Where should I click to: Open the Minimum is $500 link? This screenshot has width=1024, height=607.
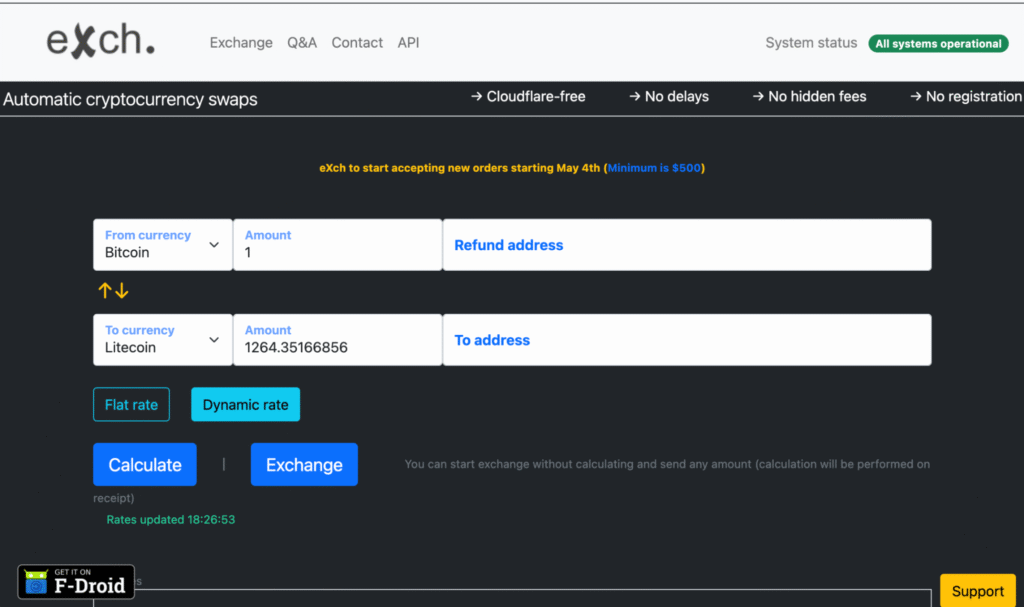pyautogui.click(x=654, y=168)
